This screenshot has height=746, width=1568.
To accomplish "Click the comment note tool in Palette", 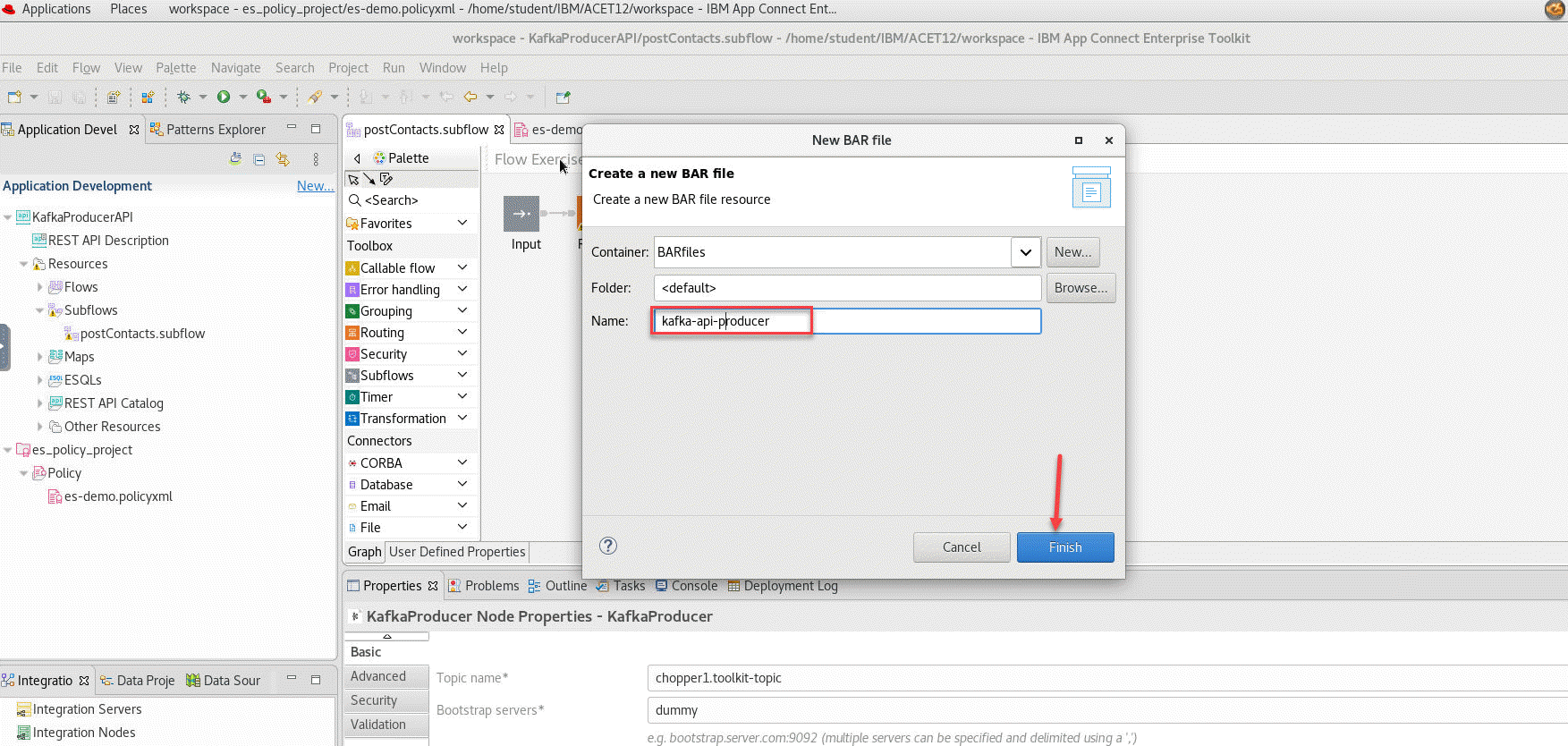I will [x=386, y=179].
